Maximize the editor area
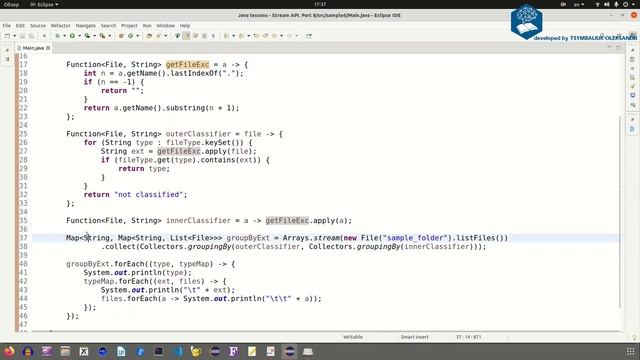This screenshot has height=360, width=640. 618,48
